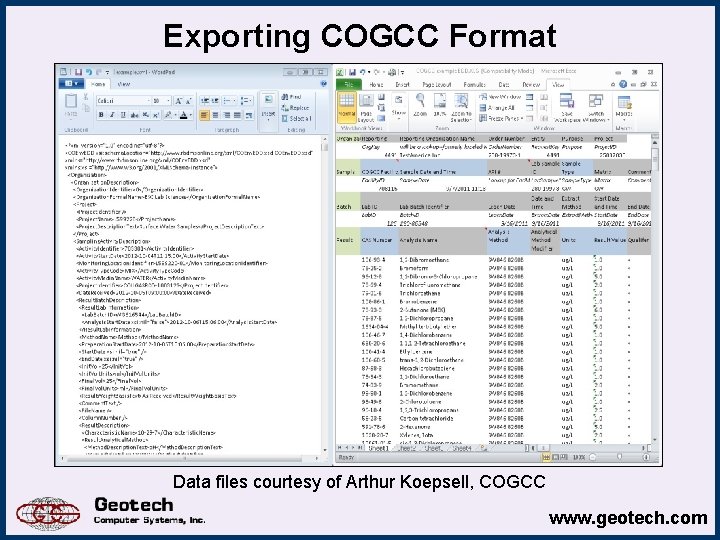Switch to Excel Insert tab
Viewport: 720px width, 540px height.
pos(402,84)
